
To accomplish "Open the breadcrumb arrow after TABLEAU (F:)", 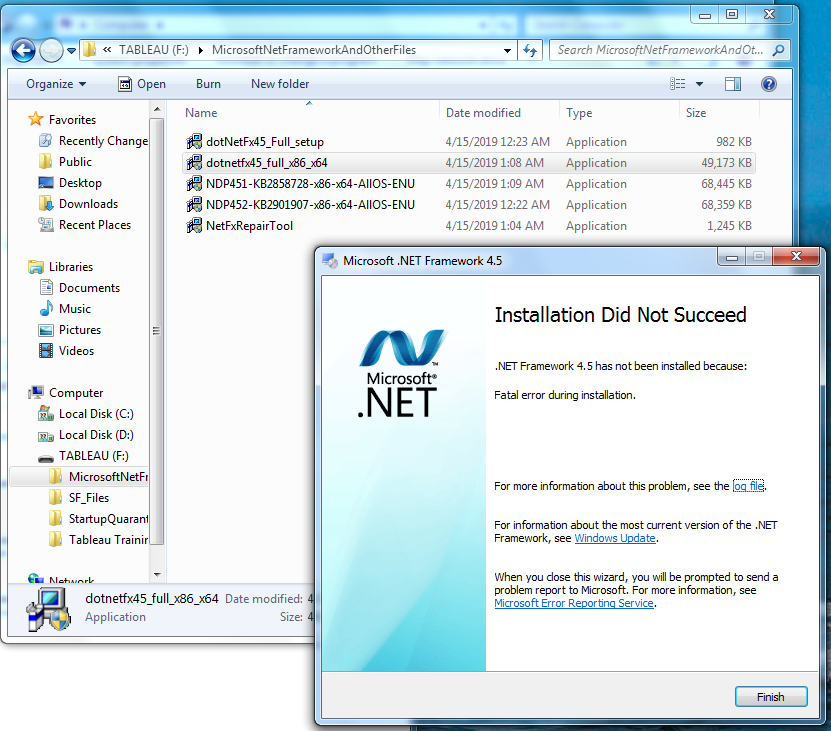I will coord(201,50).
